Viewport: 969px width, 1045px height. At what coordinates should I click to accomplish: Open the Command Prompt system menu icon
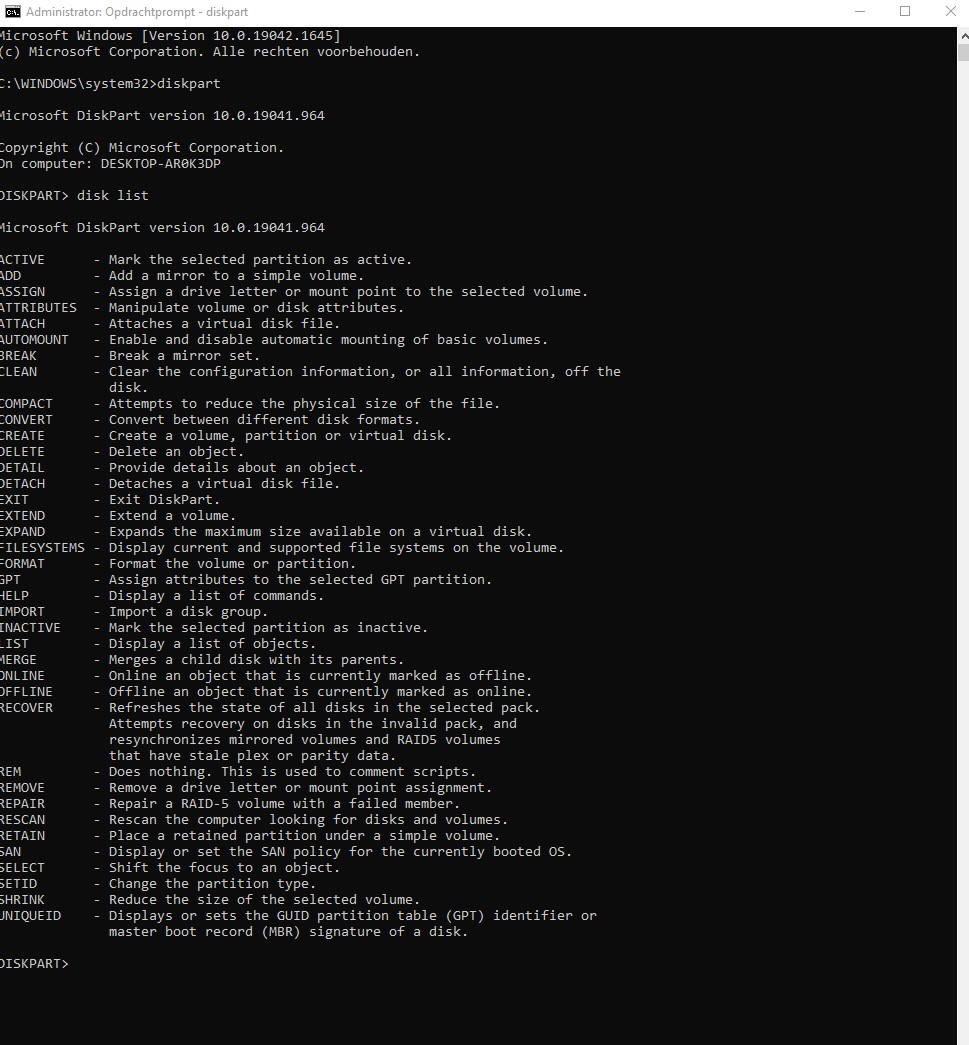click(13, 12)
